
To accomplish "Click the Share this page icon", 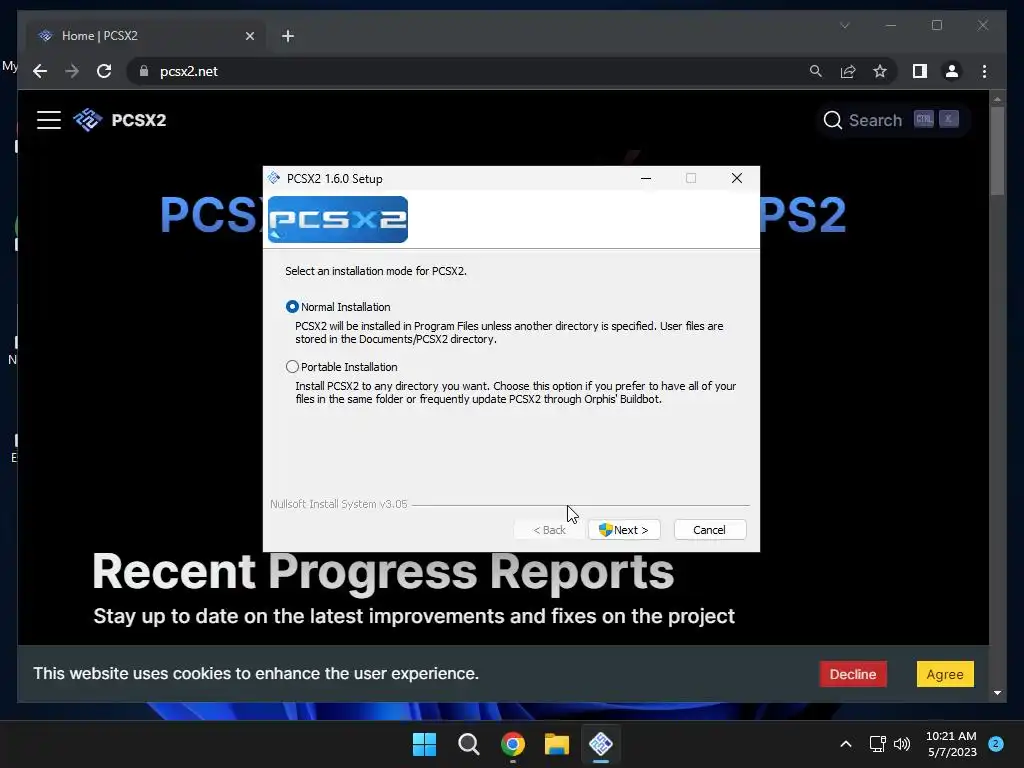I will coord(848,71).
